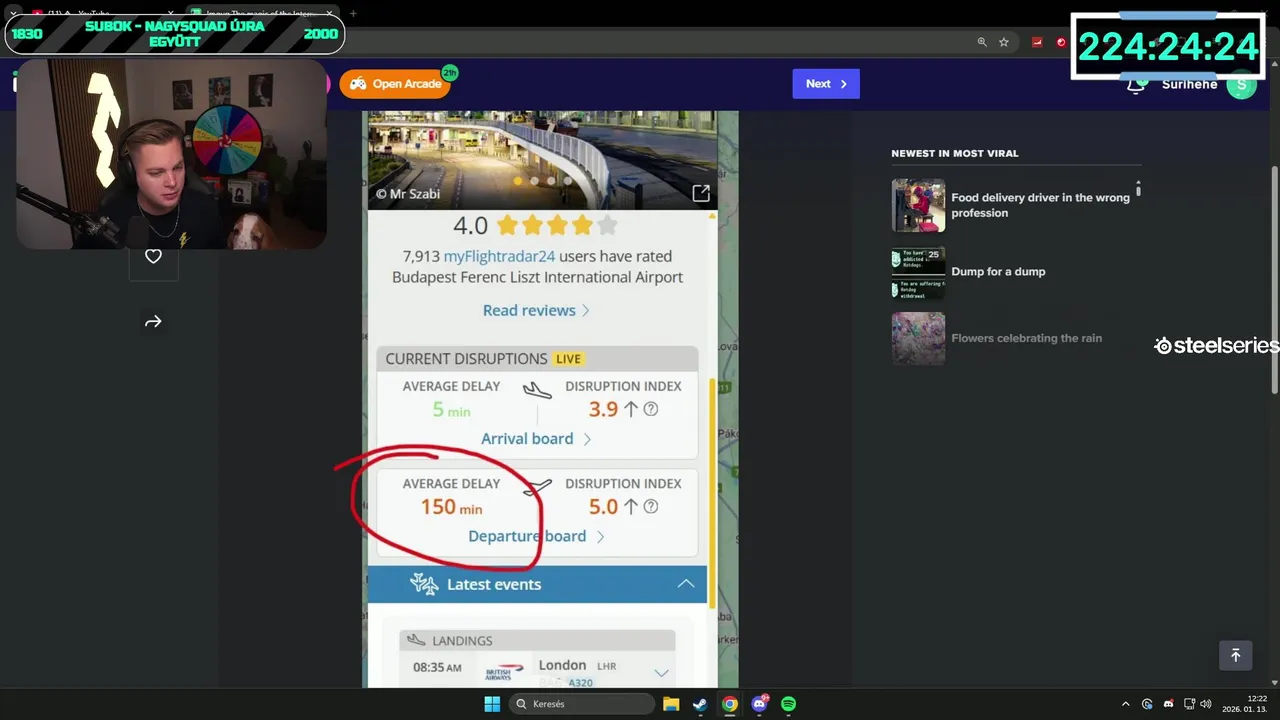Click the Latest events airplanes icon

(424, 584)
